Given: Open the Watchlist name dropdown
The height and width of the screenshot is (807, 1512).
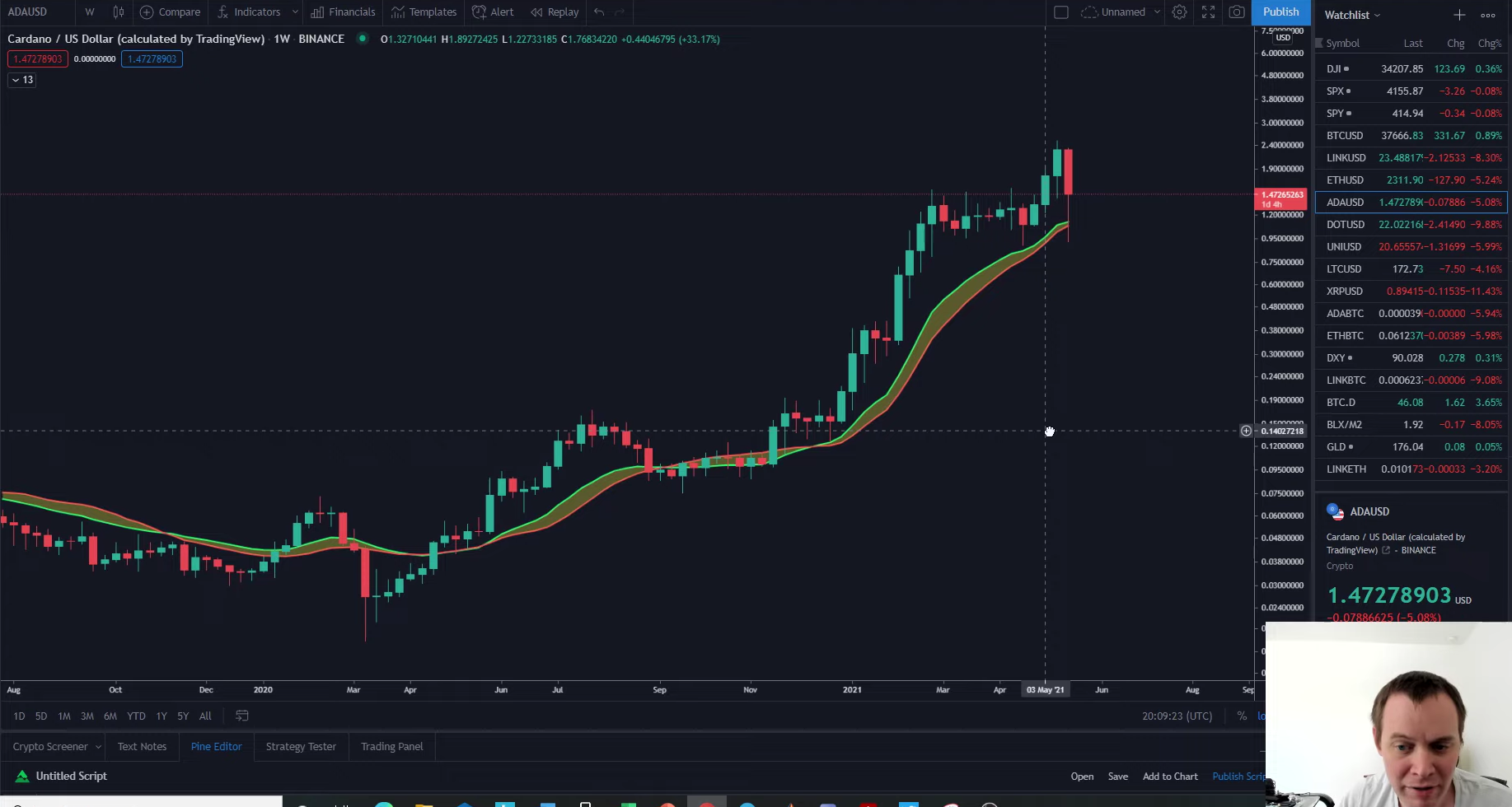Looking at the screenshot, I should (x=1352, y=15).
